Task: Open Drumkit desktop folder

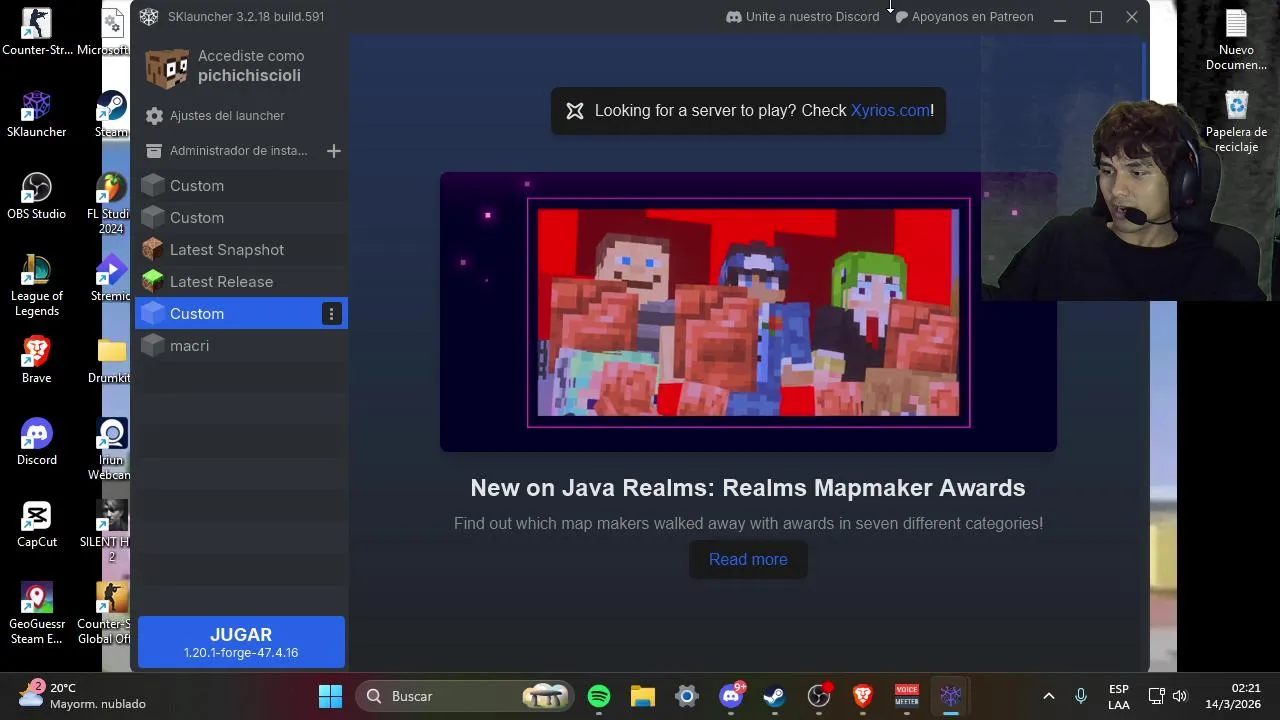Action: pyautogui.click(x=111, y=360)
